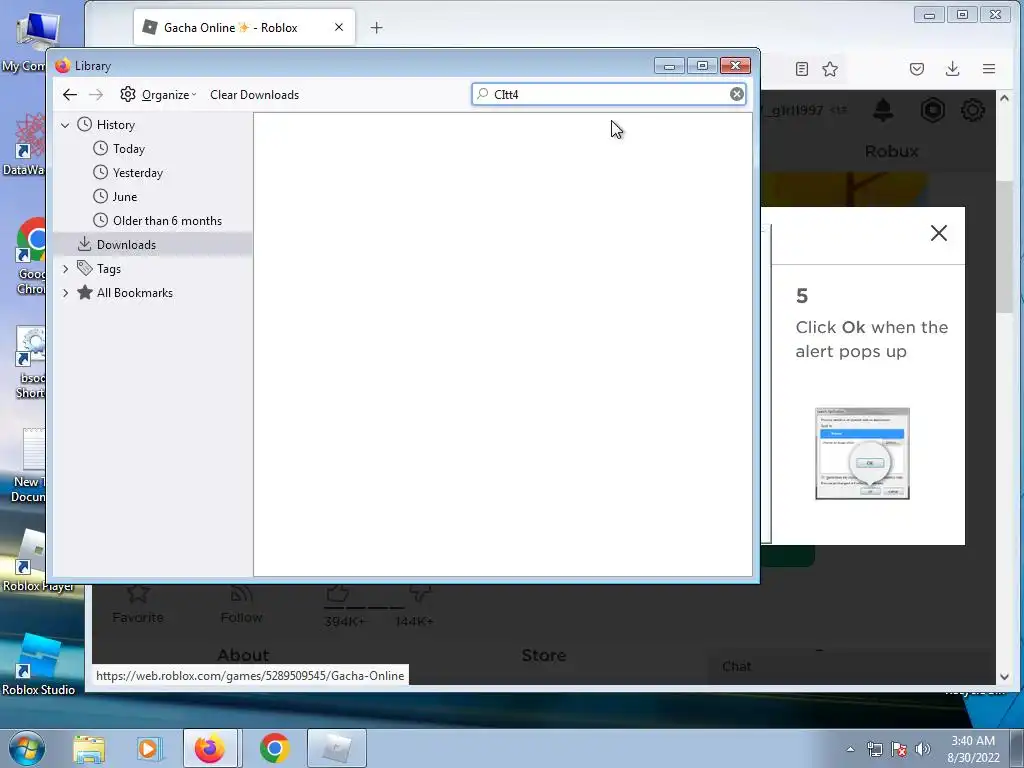
Task: Select the Tags item
Action: 108,269
